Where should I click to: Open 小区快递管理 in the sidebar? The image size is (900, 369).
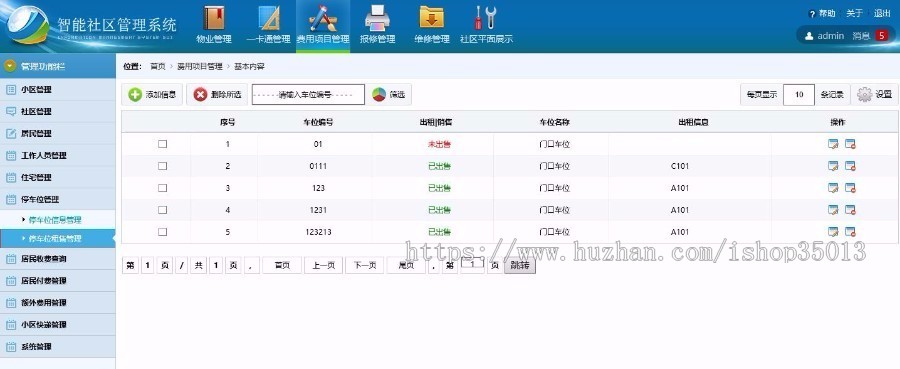point(57,324)
